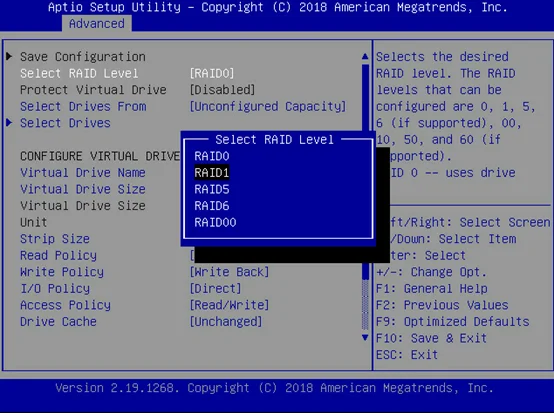Screen dimensions: 554x413
Task: Select Protect Virtual Drive option
Action: pos(93,90)
